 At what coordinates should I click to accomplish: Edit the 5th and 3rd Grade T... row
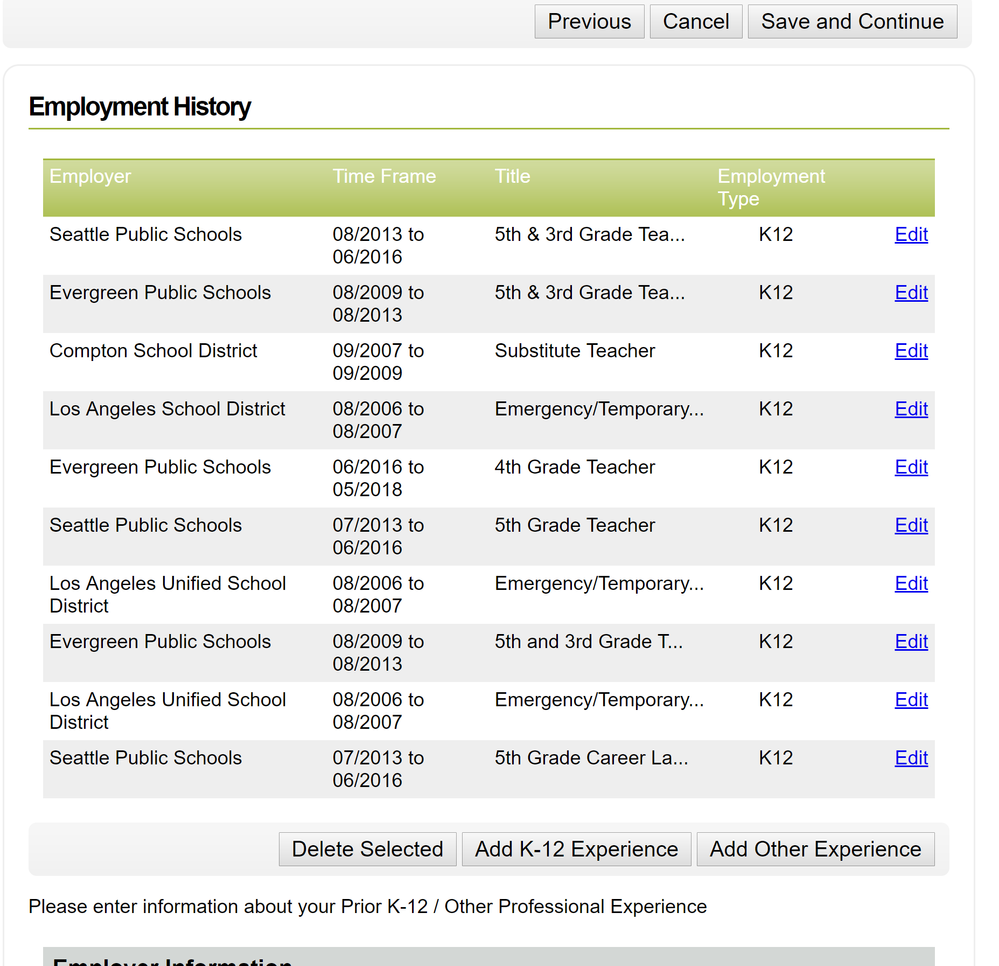911,642
